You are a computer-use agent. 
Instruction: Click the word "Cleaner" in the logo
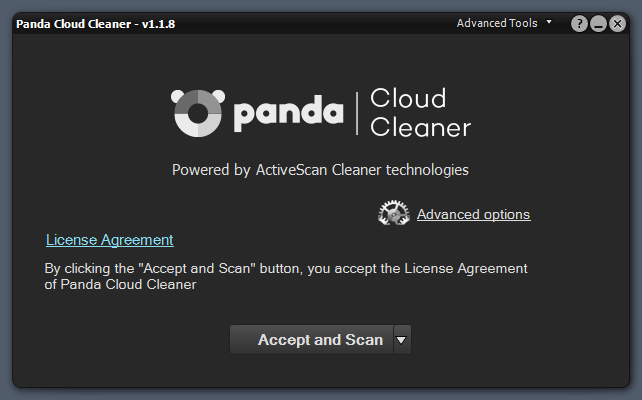coord(420,127)
